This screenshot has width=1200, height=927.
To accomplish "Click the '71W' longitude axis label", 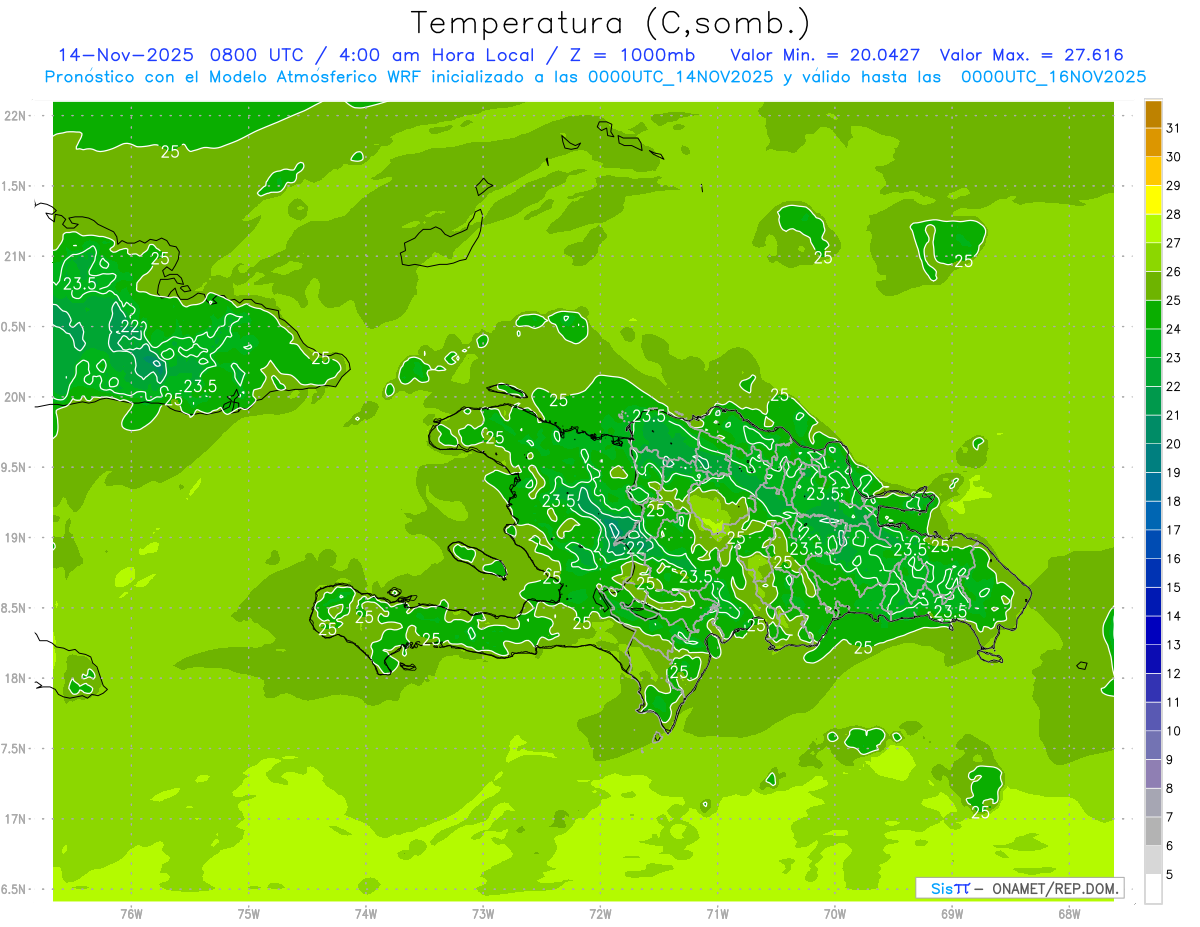I will coord(717,914).
